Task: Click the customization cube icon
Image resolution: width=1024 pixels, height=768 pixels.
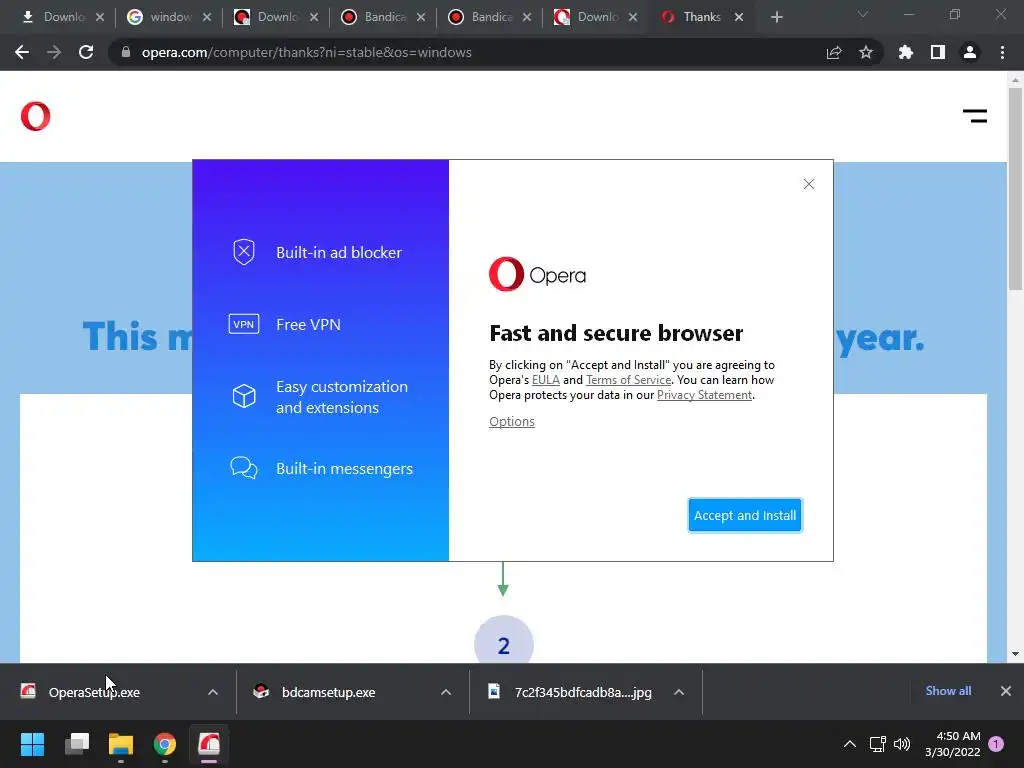Action: [244, 396]
